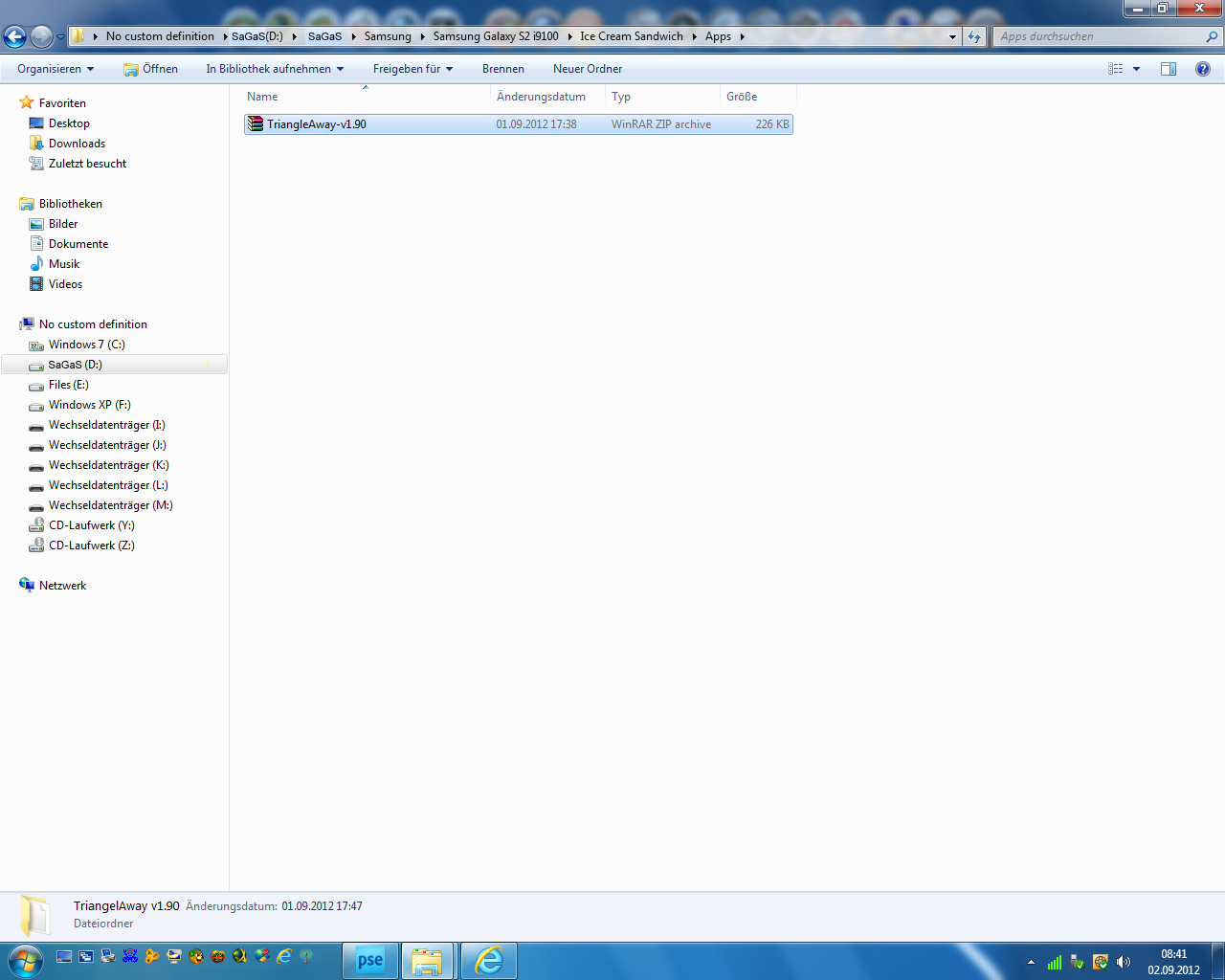Image resolution: width=1225 pixels, height=980 pixels.
Task: Open the recent pages dropdown beside Forward
Action: (x=60, y=37)
